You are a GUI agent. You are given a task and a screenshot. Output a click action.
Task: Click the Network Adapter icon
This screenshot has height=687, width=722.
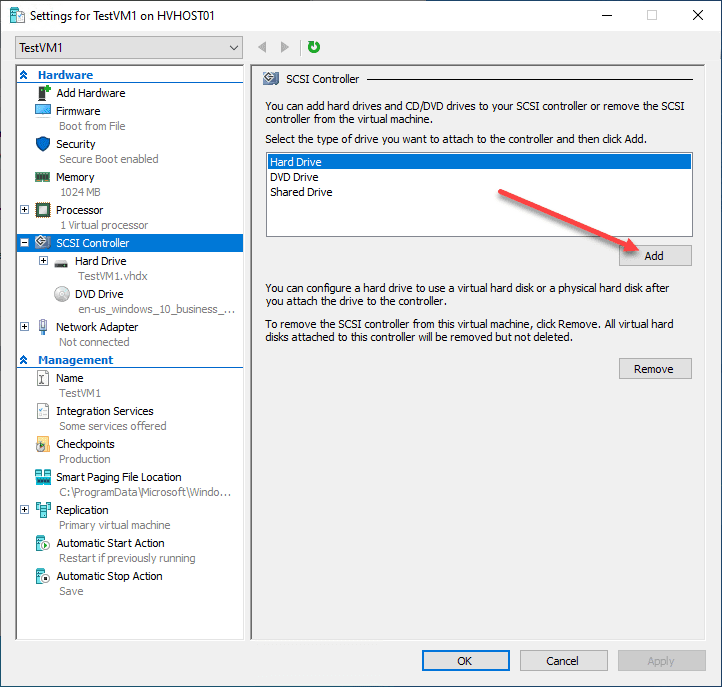43,326
